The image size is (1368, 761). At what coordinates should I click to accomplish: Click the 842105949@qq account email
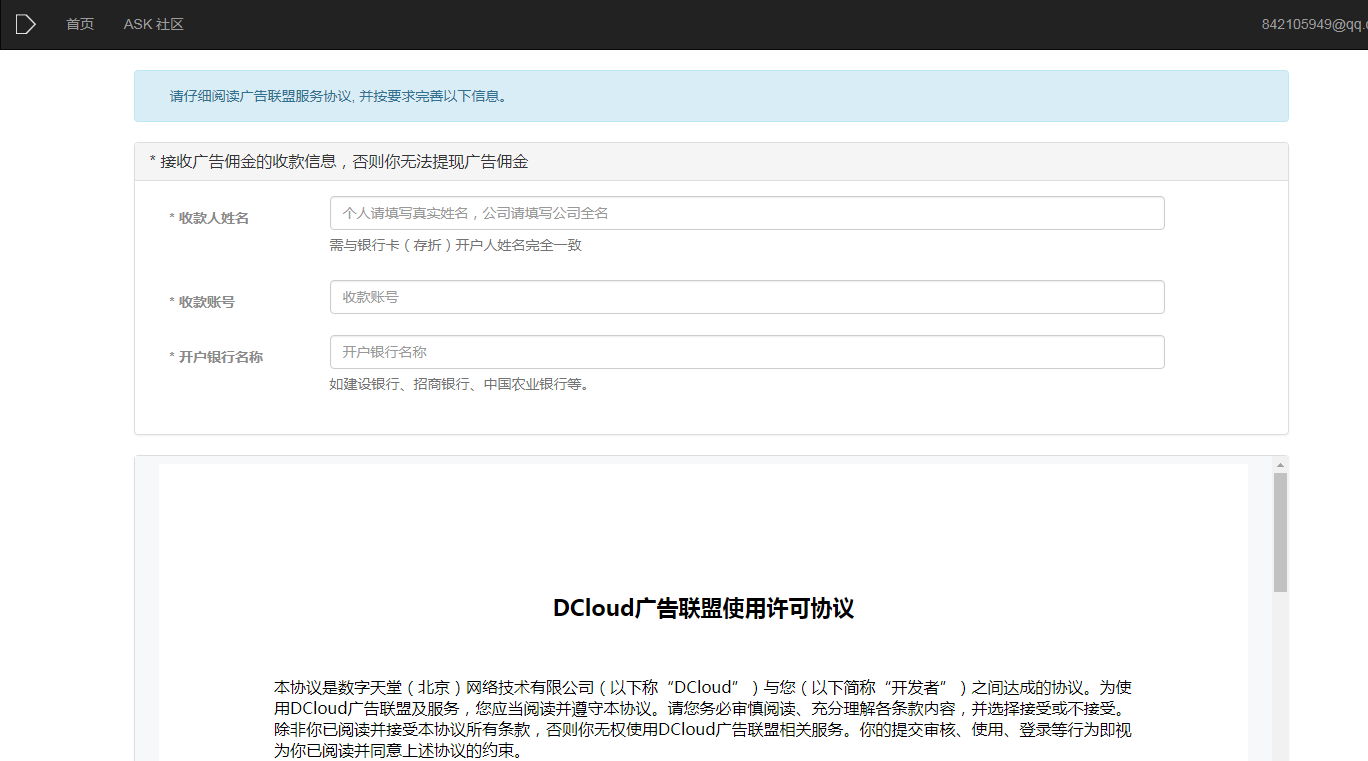point(1314,24)
